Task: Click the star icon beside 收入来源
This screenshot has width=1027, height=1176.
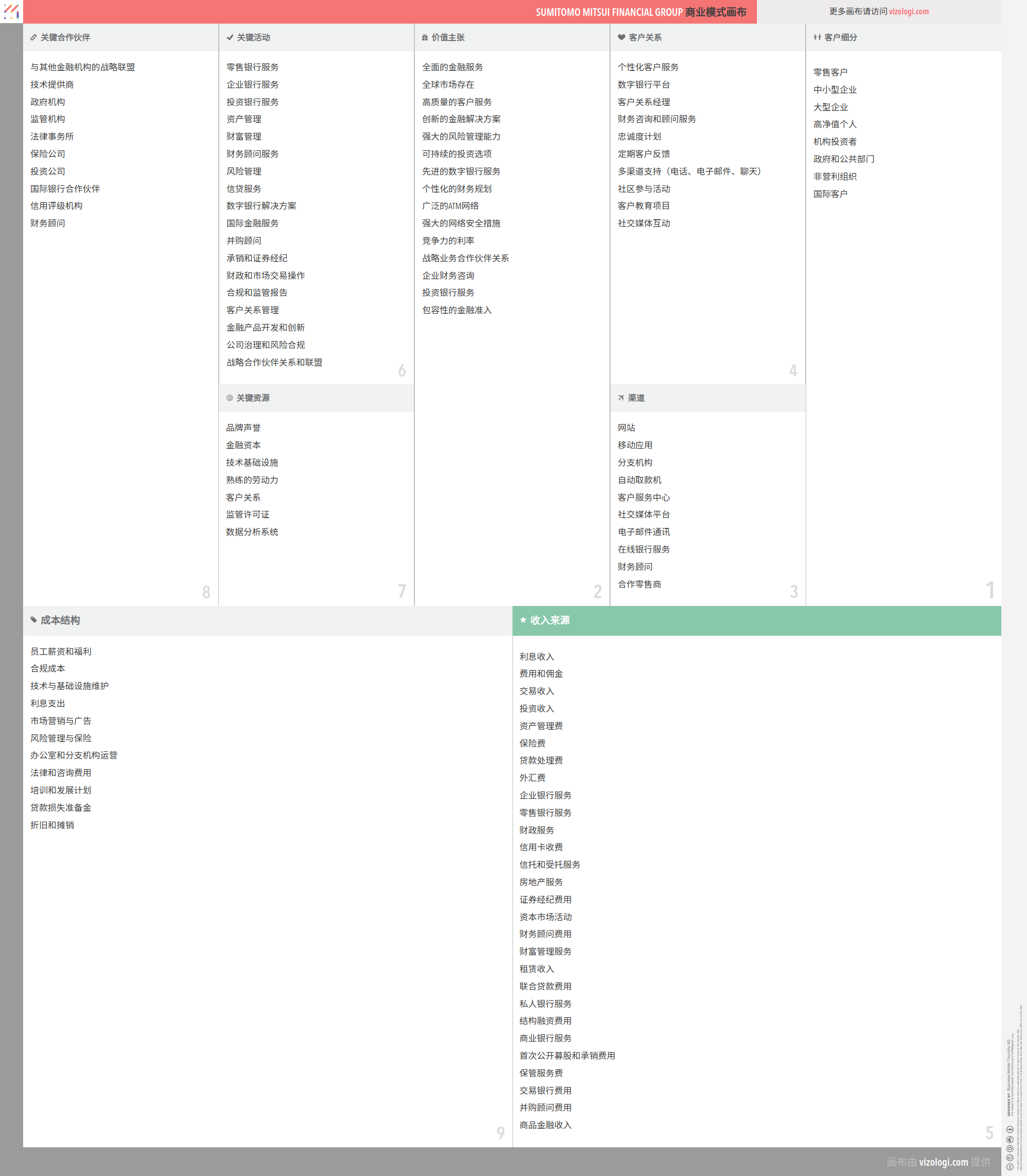Action: [x=523, y=619]
